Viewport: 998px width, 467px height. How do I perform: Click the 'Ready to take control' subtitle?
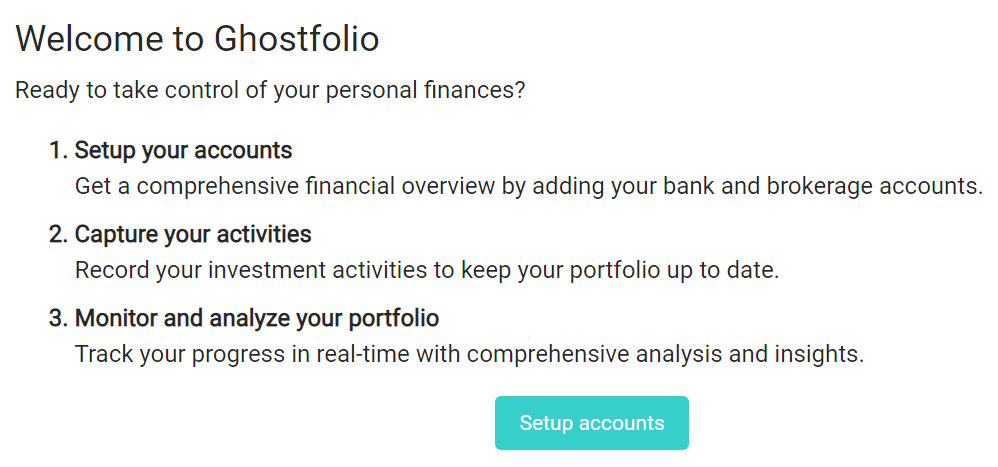270,90
